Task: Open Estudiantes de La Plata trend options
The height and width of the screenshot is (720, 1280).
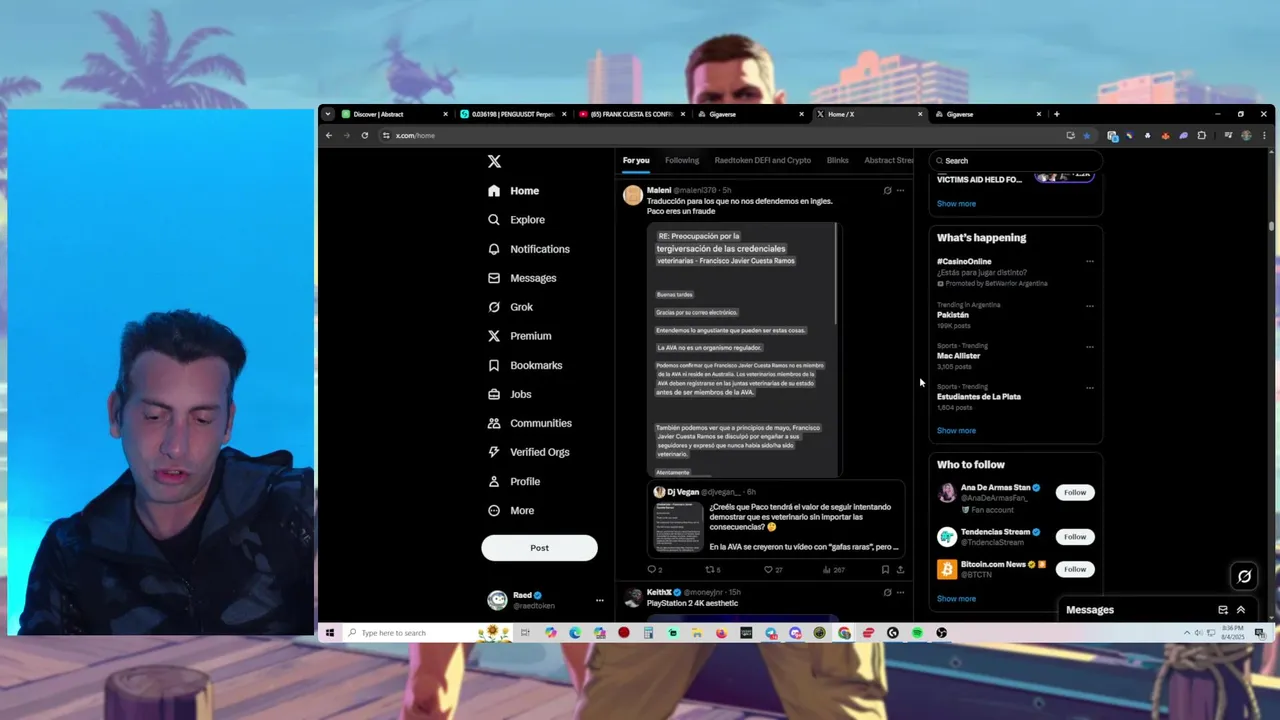Action: click(x=1090, y=388)
